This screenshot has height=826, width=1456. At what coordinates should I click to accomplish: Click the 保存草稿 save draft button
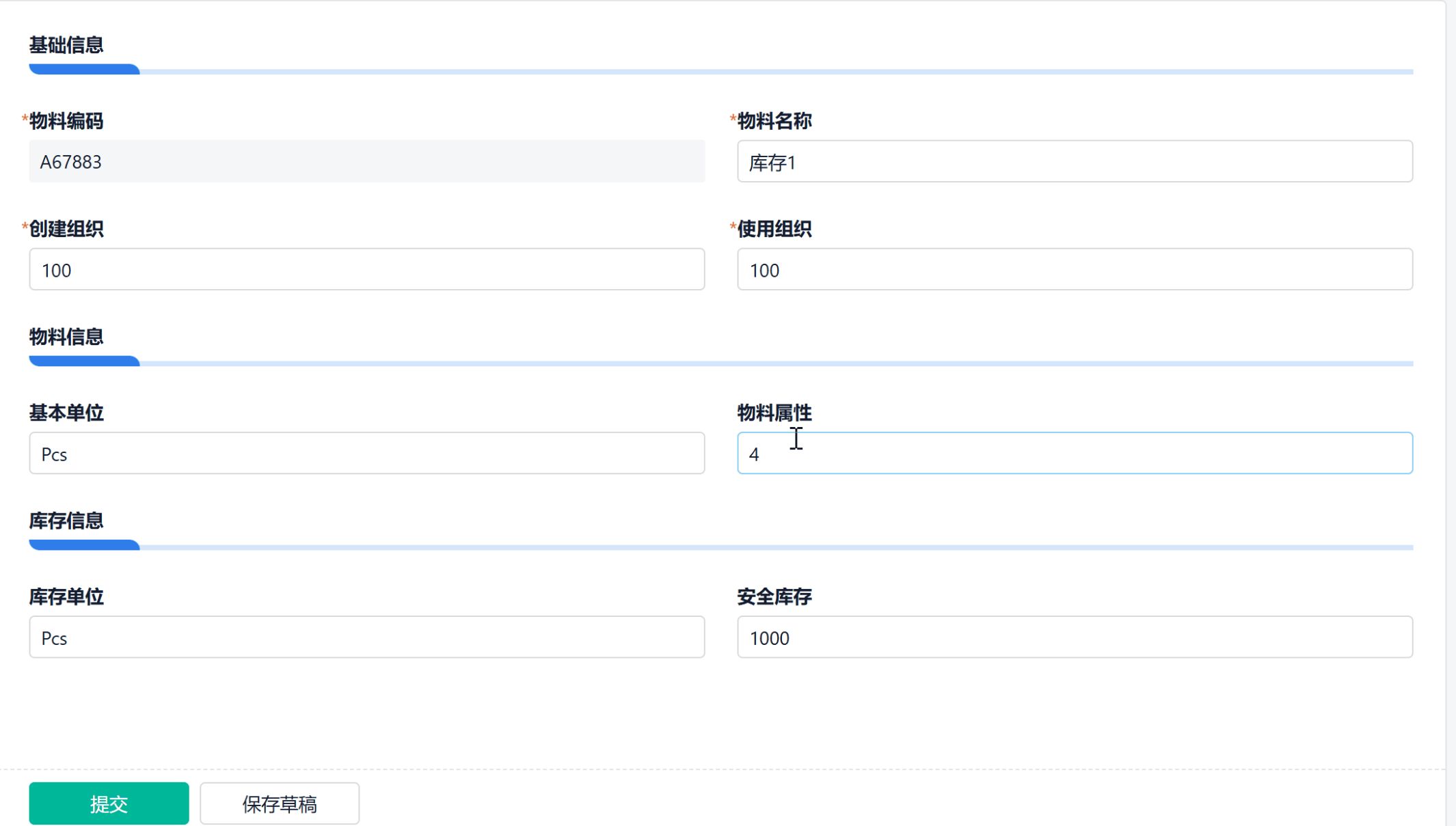(x=280, y=803)
